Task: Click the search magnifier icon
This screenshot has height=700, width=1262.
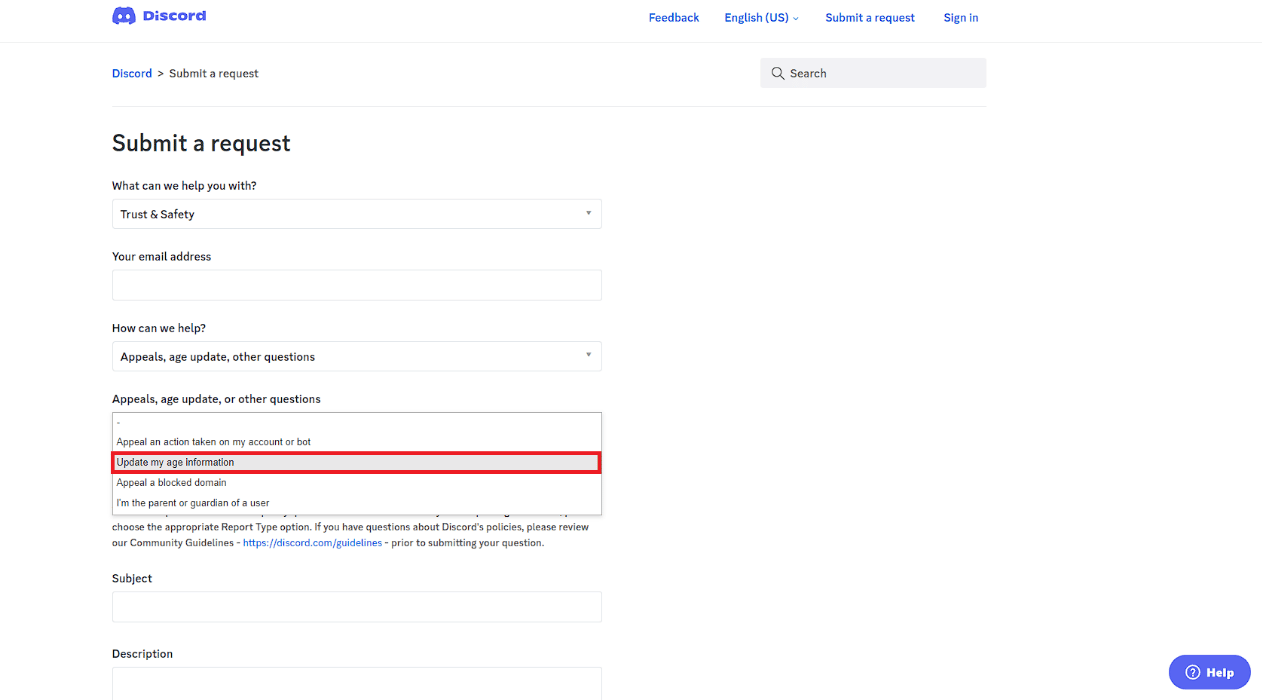Action: click(777, 73)
